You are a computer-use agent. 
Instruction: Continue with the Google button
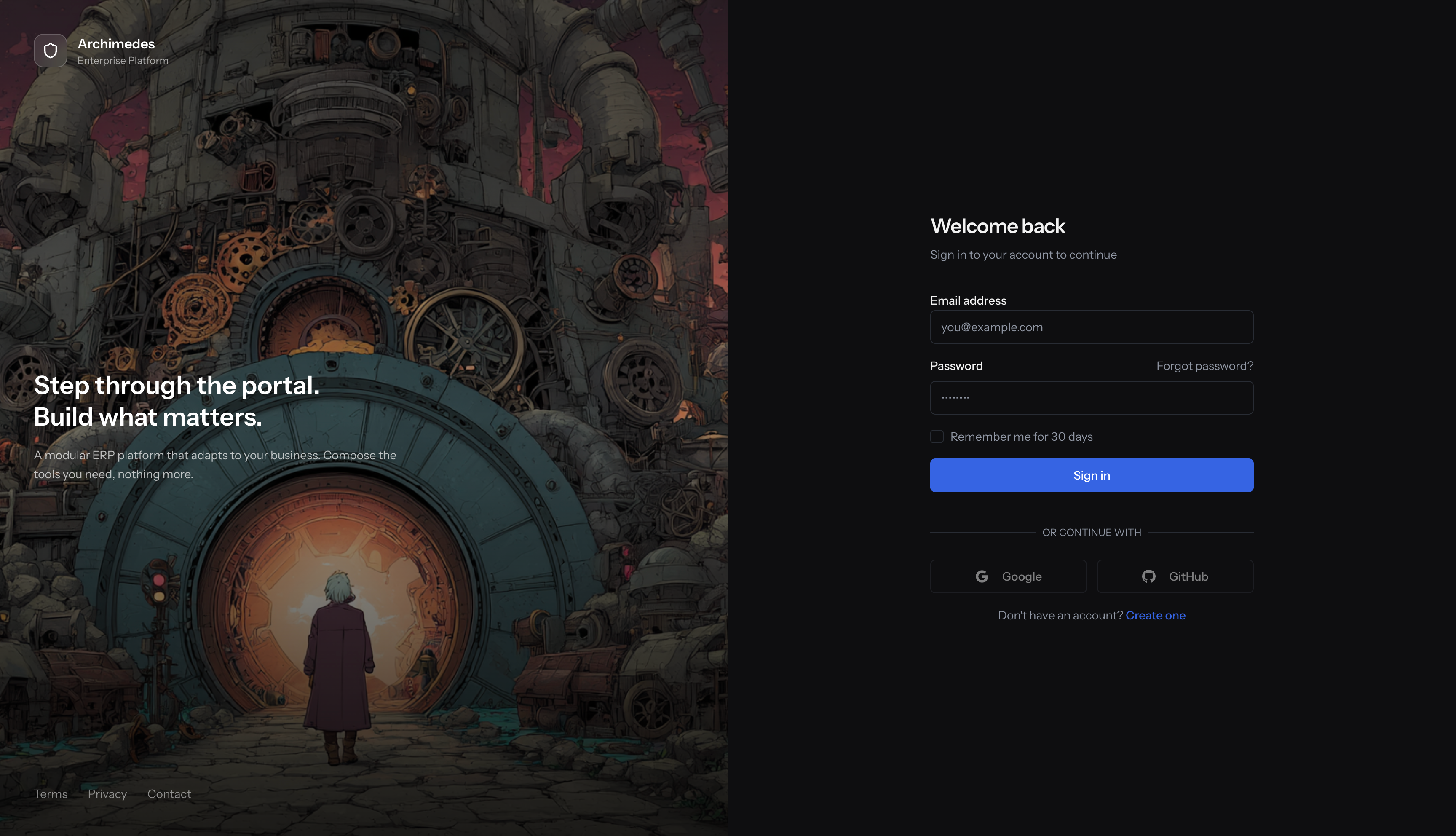pyautogui.click(x=1008, y=576)
